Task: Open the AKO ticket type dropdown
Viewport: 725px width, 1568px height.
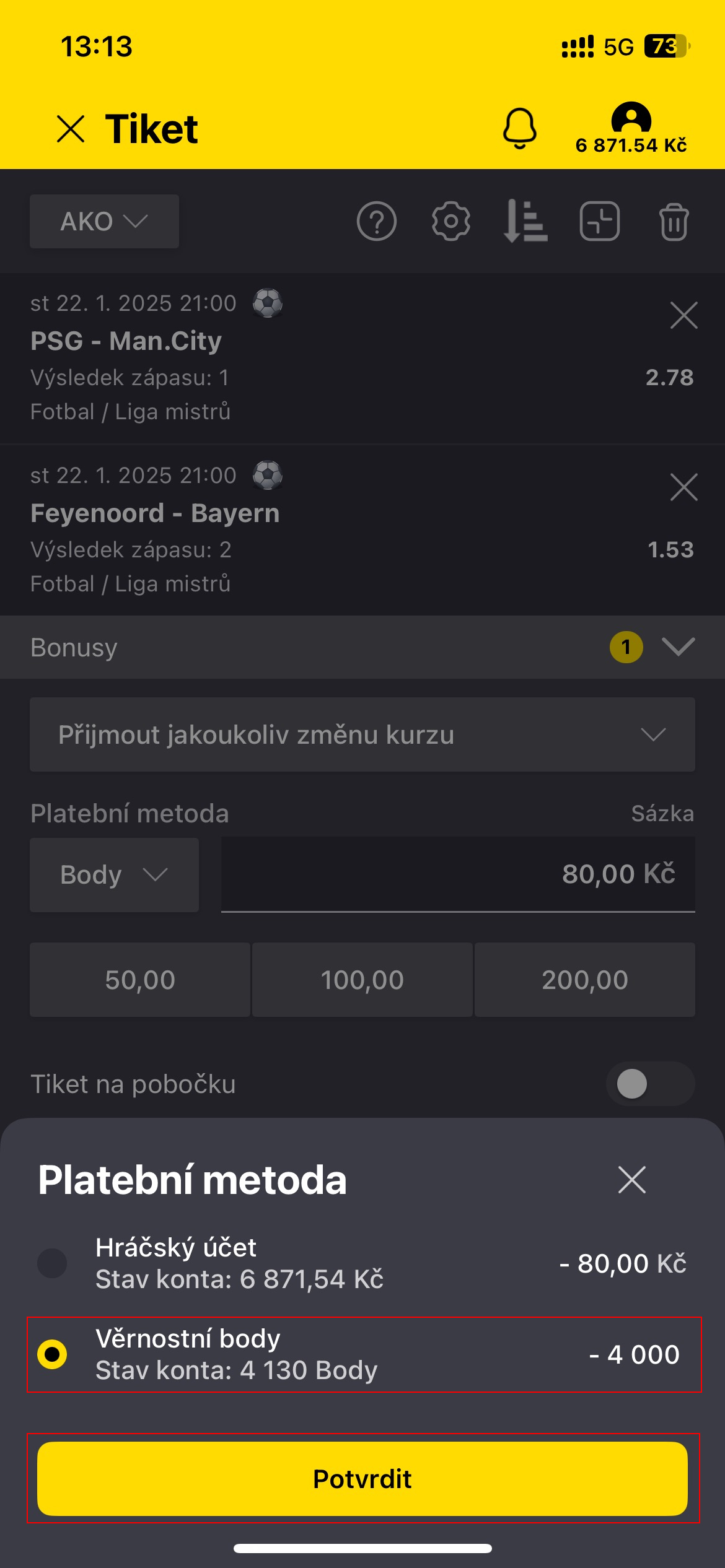Action: pyautogui.click(x=104, y=221)
